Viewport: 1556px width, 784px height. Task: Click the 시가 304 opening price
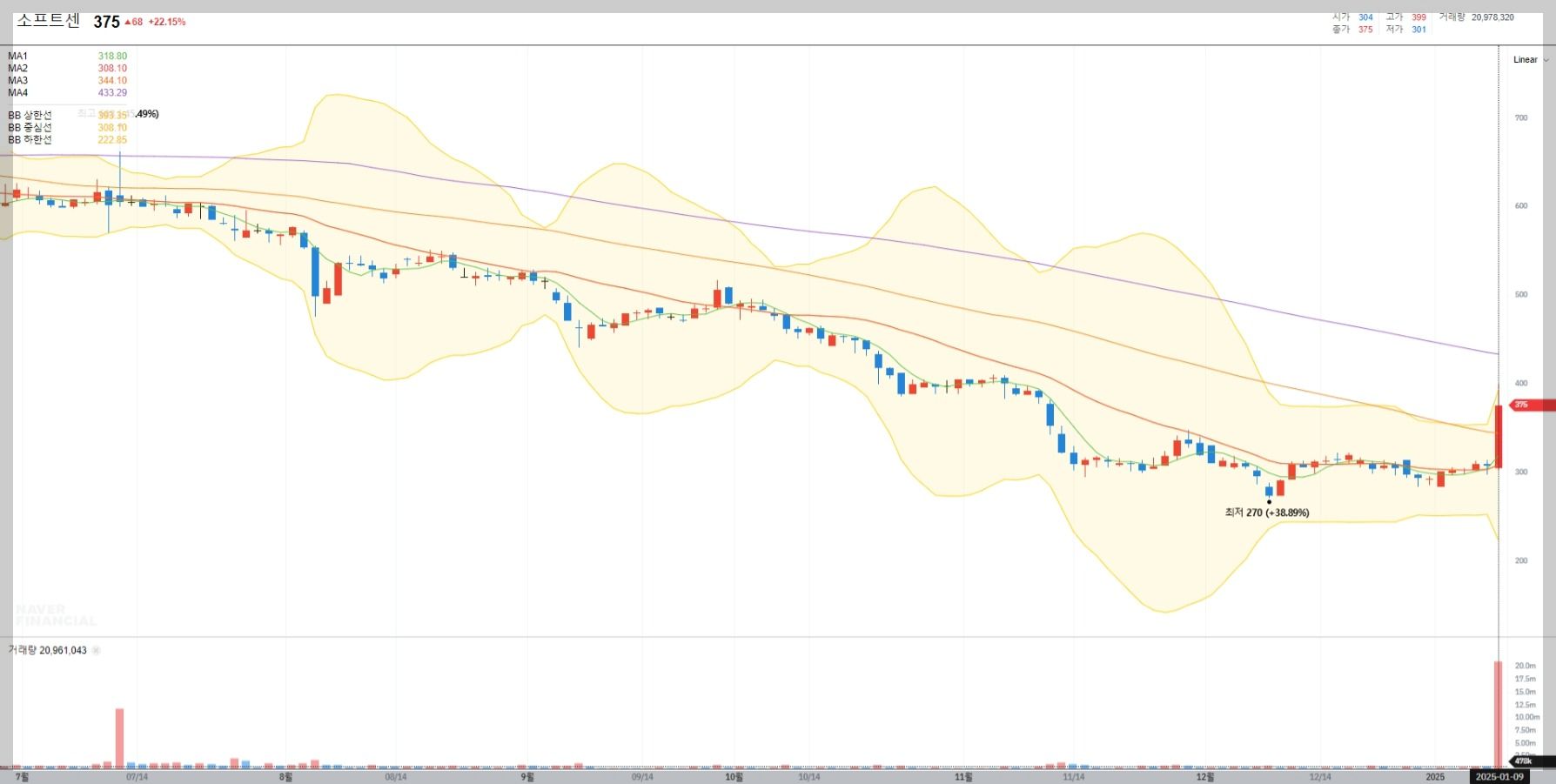(1352, 17)
